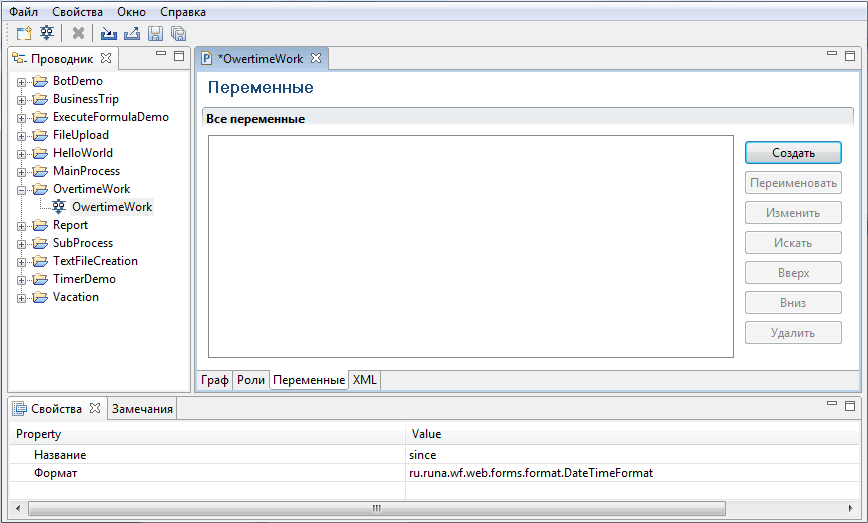Switch to the Граф tab
The height and width of the screenshot is (523, 868).
[215, 380]
